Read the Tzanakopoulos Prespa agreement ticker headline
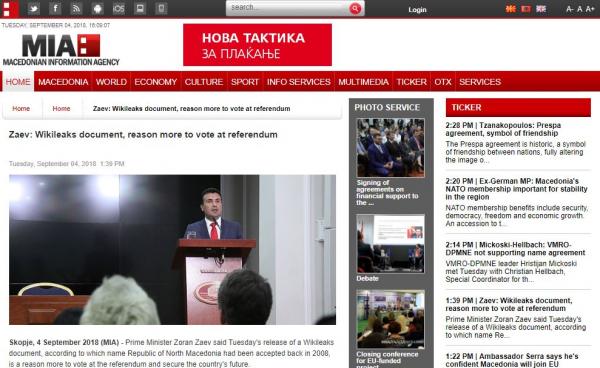600x368 pixels. coord(503,129)
